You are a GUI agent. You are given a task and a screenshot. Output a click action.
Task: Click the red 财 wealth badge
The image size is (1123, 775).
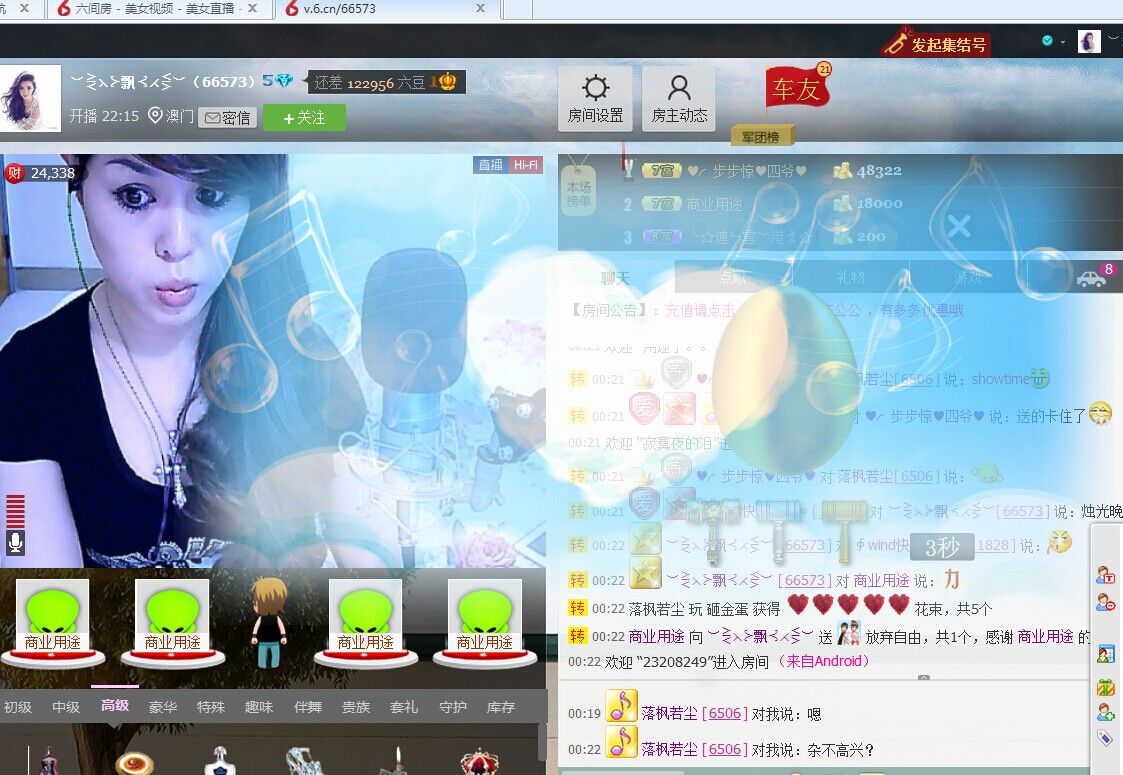tap(14, 173)
